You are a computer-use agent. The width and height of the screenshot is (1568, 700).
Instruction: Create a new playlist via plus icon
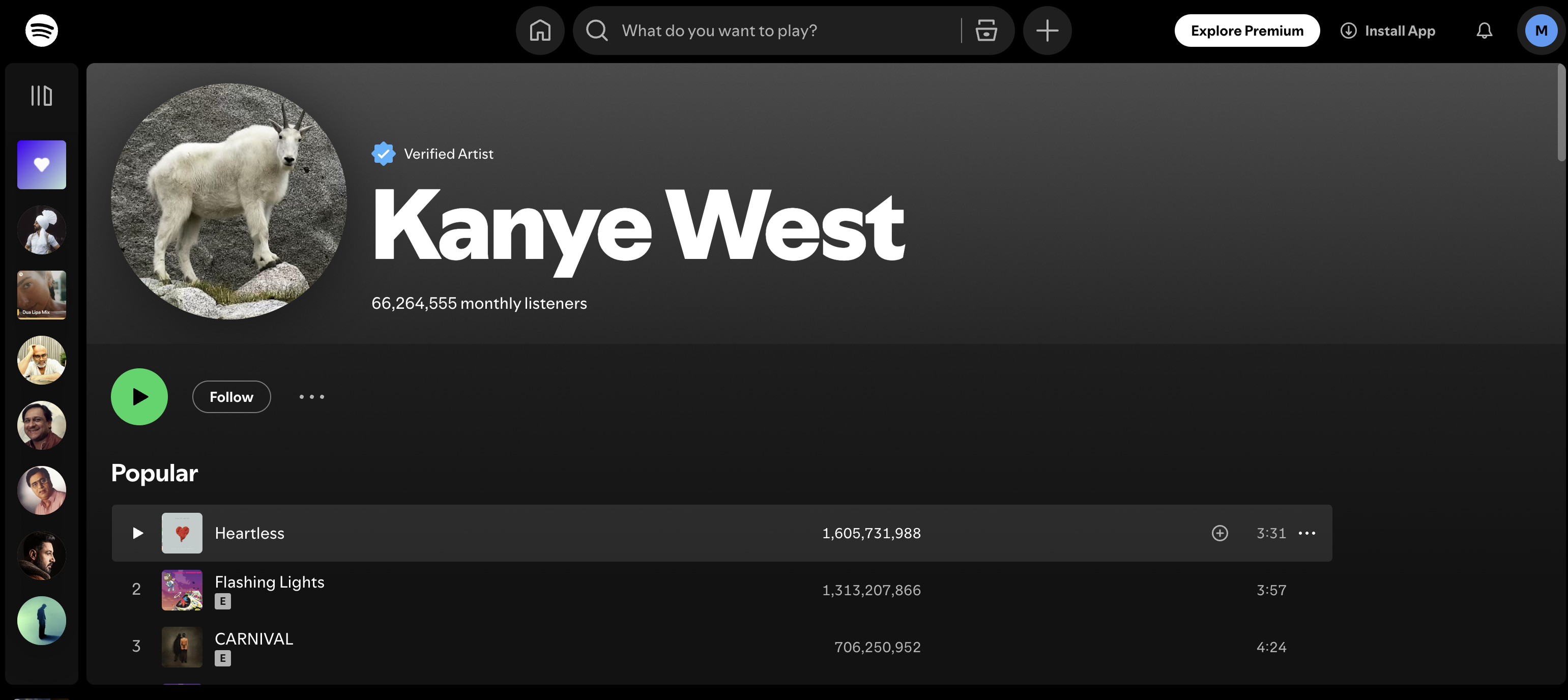tap(1047, 30)
